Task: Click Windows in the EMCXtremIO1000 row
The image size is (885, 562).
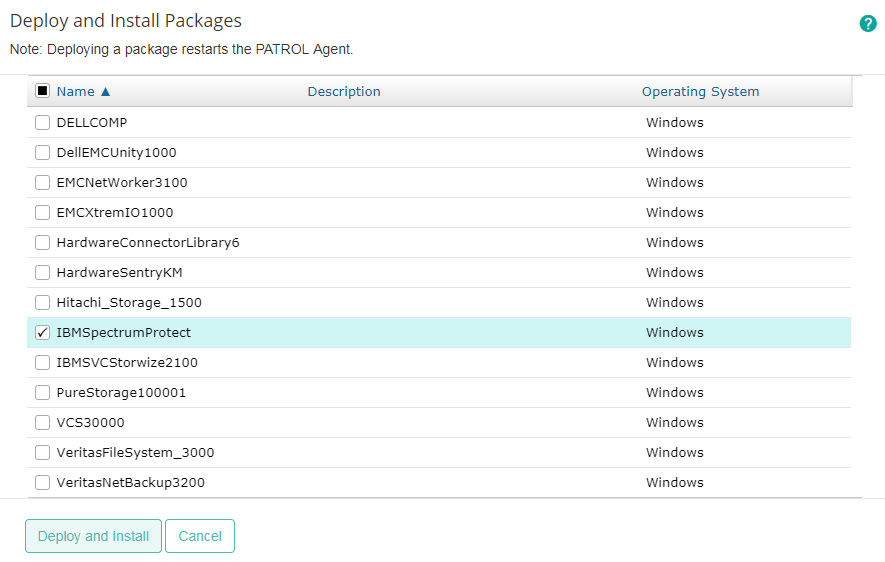Action: (x=674, y=212)
